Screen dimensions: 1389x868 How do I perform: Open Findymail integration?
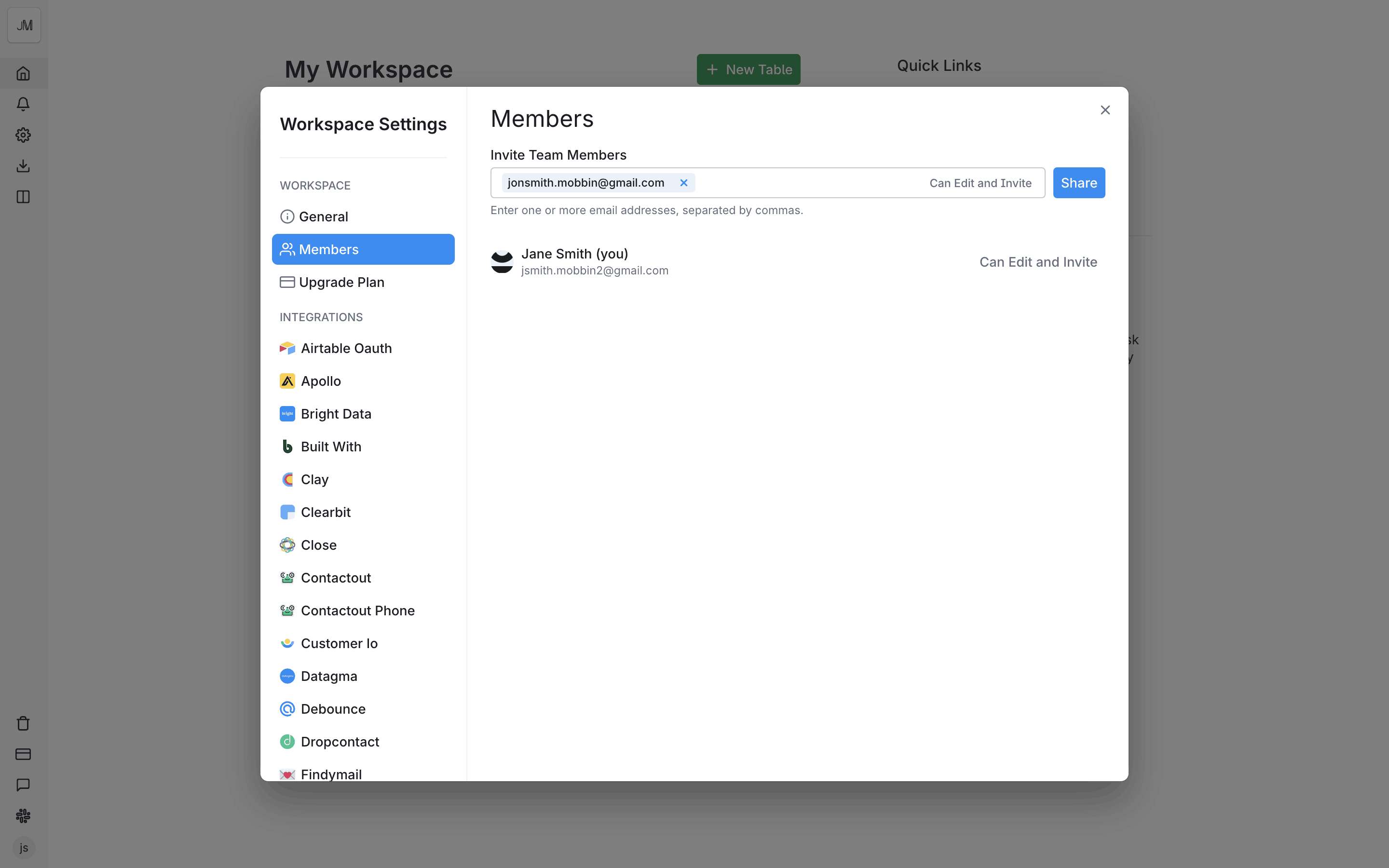point(363,772)
